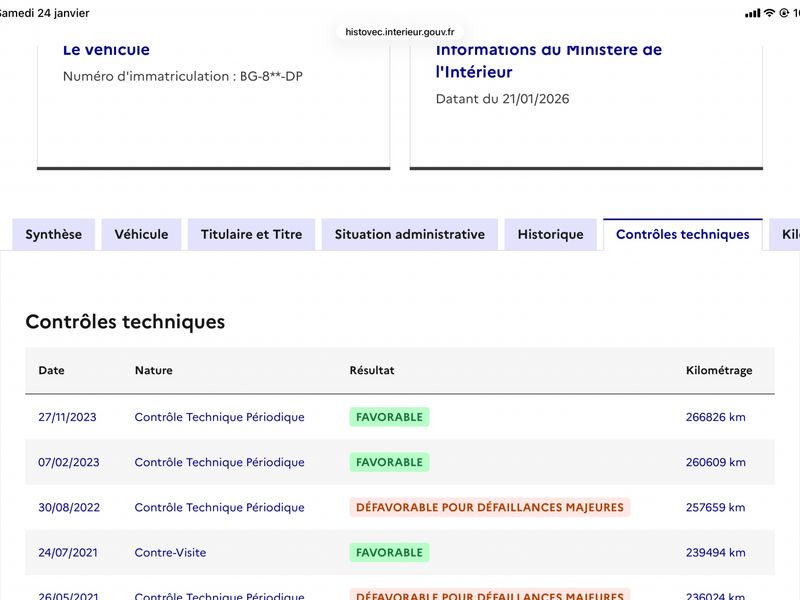
Task: Click the FAVORABLE badge for 07/02/2023
Action: pyautogui.click(x=389, y=462)
